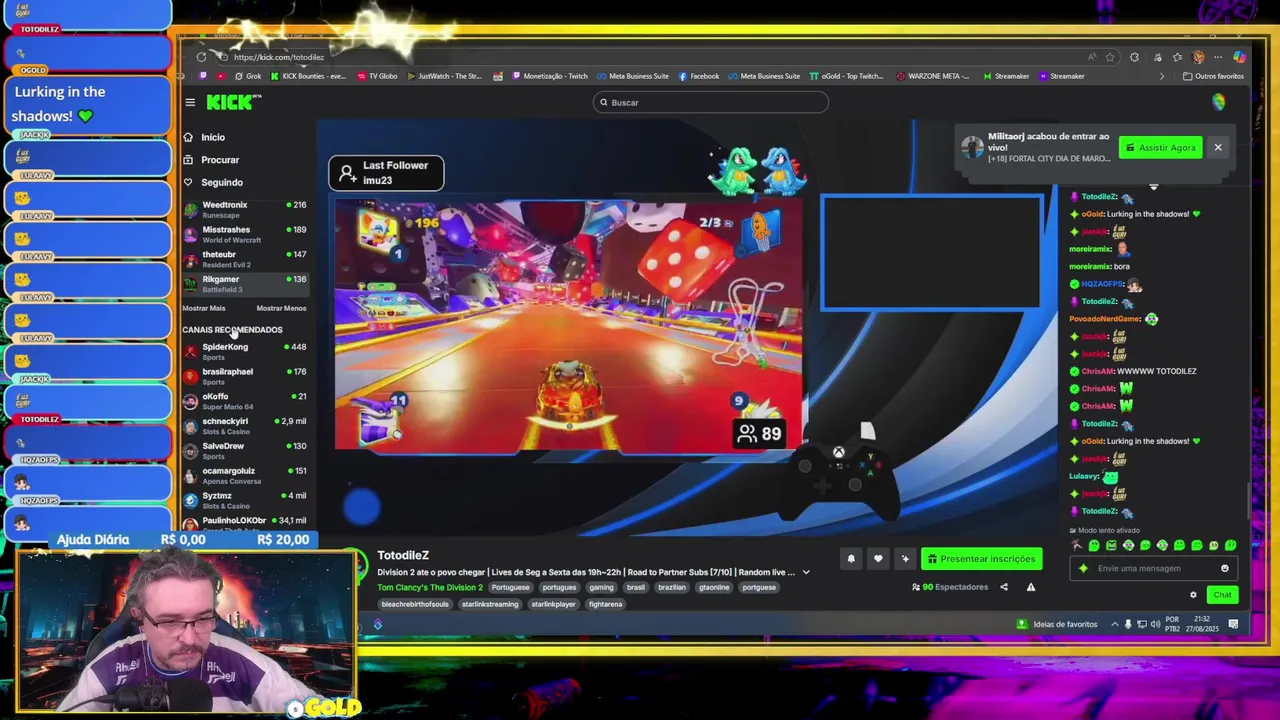The width and height of the screenshot is (1280, 720).
Task: Open Misstrashes channel
Action: coord(245,234)
